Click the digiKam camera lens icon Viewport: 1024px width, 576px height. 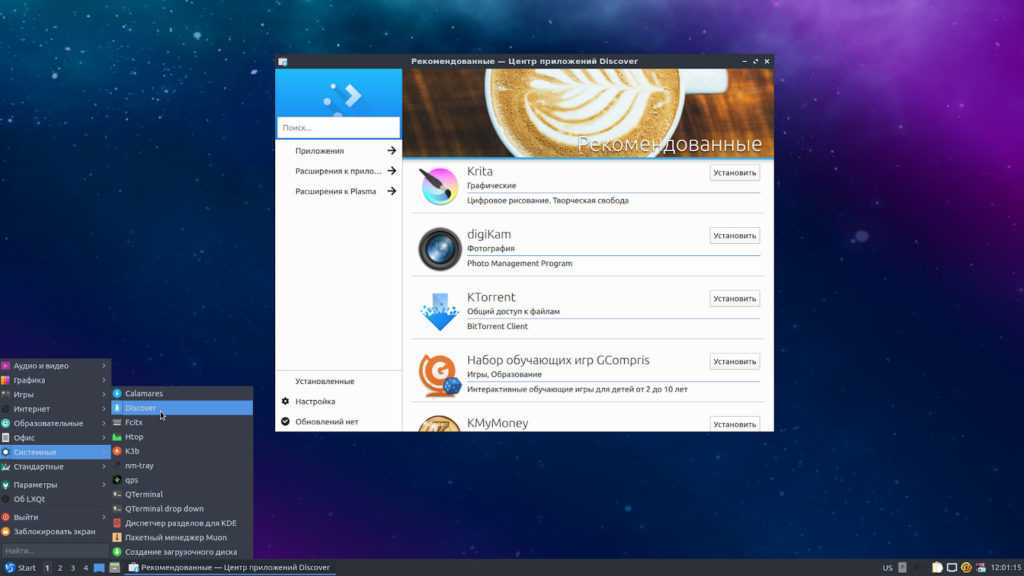pos(438,249)
